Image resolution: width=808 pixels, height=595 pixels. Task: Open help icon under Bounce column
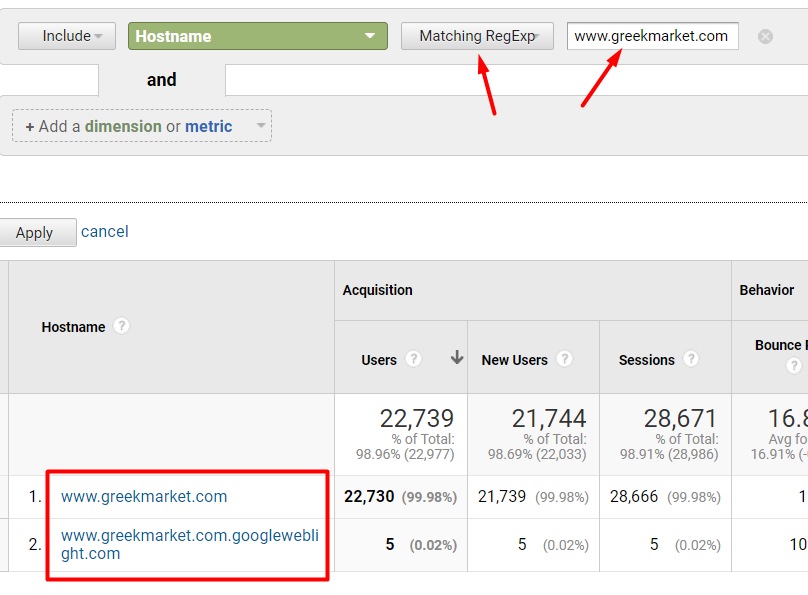pyautogui.click(x=794, y=366)
